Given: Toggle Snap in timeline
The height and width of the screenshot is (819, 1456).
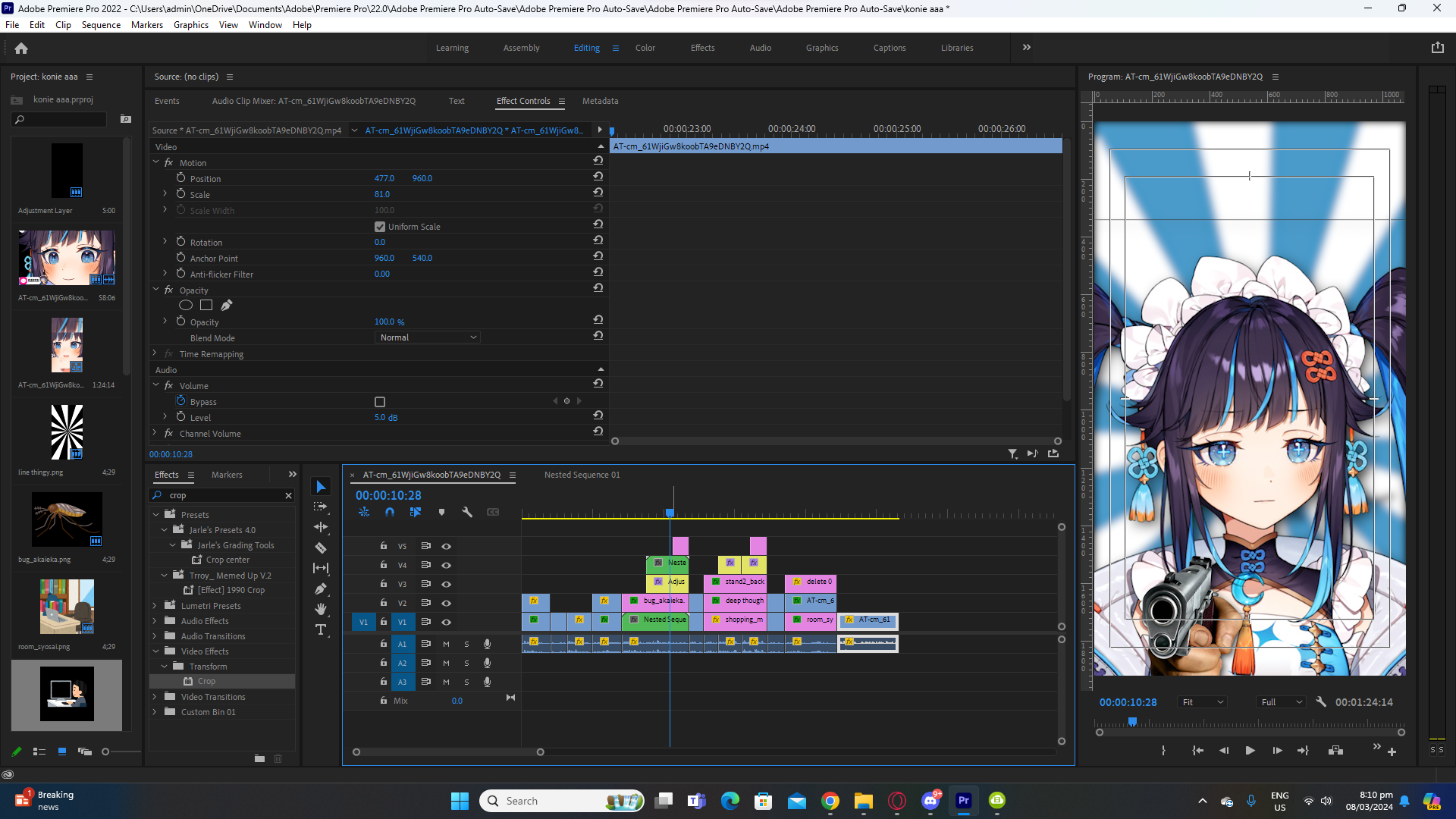Looking at the screenshot, I should (x=390, y=512).
